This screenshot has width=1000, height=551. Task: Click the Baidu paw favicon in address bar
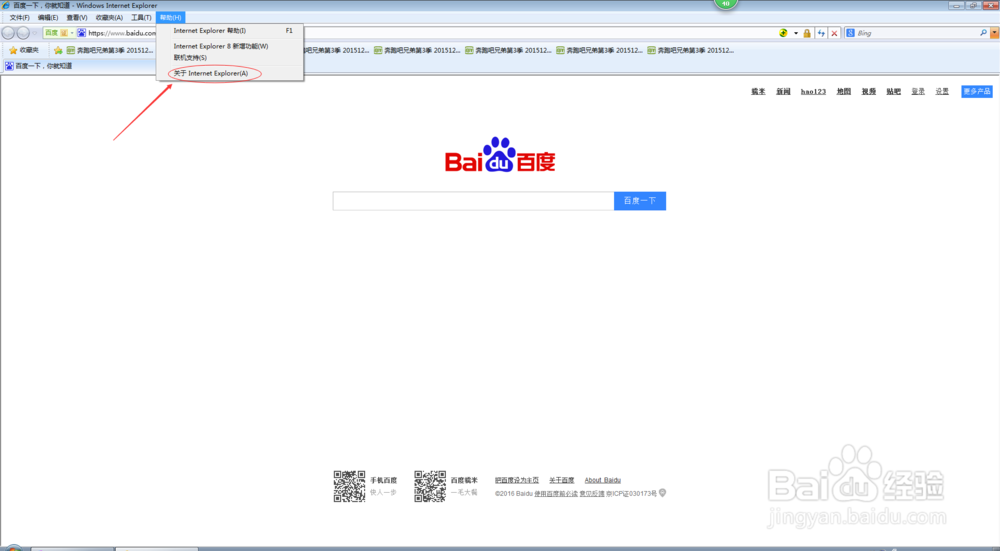tap(82, 33)
